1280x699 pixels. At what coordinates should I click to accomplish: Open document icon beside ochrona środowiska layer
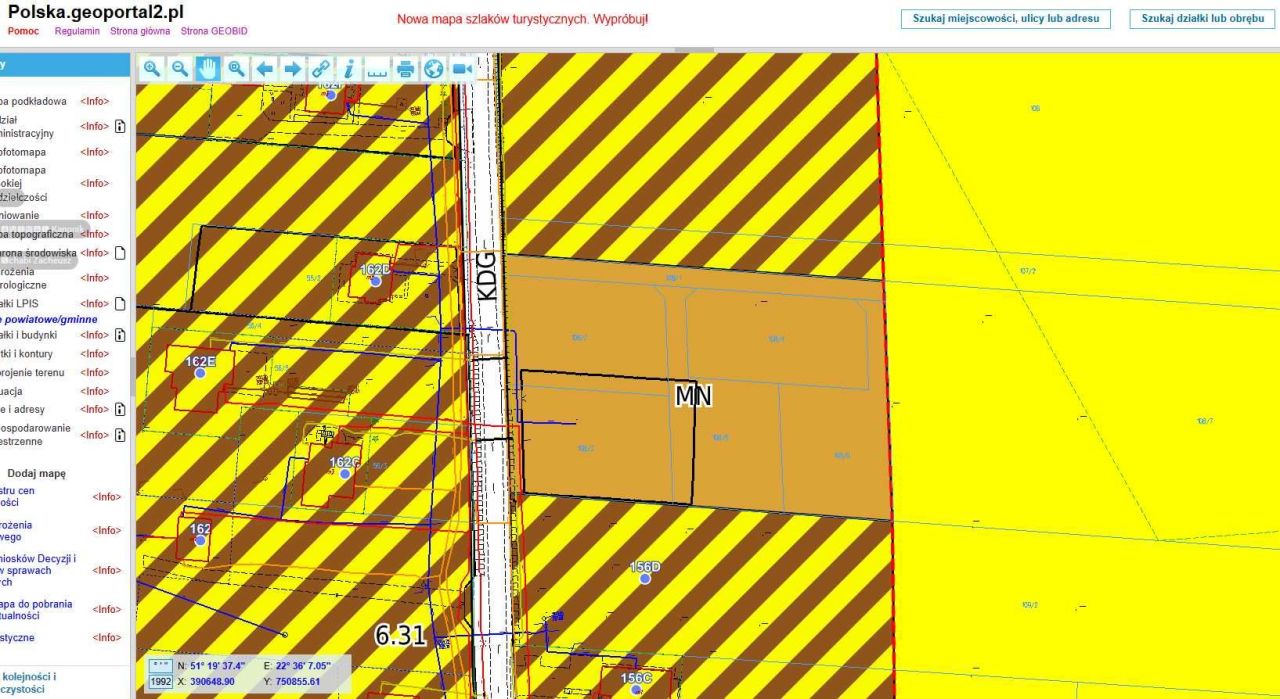click(120, 253)
